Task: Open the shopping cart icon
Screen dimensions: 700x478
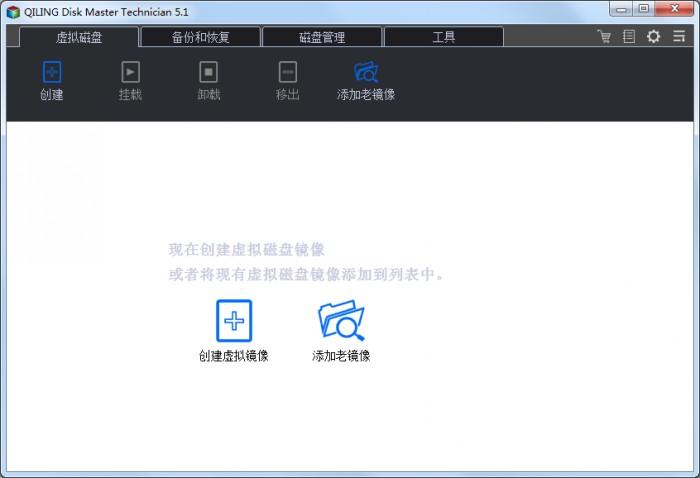Action: point(604,36)
